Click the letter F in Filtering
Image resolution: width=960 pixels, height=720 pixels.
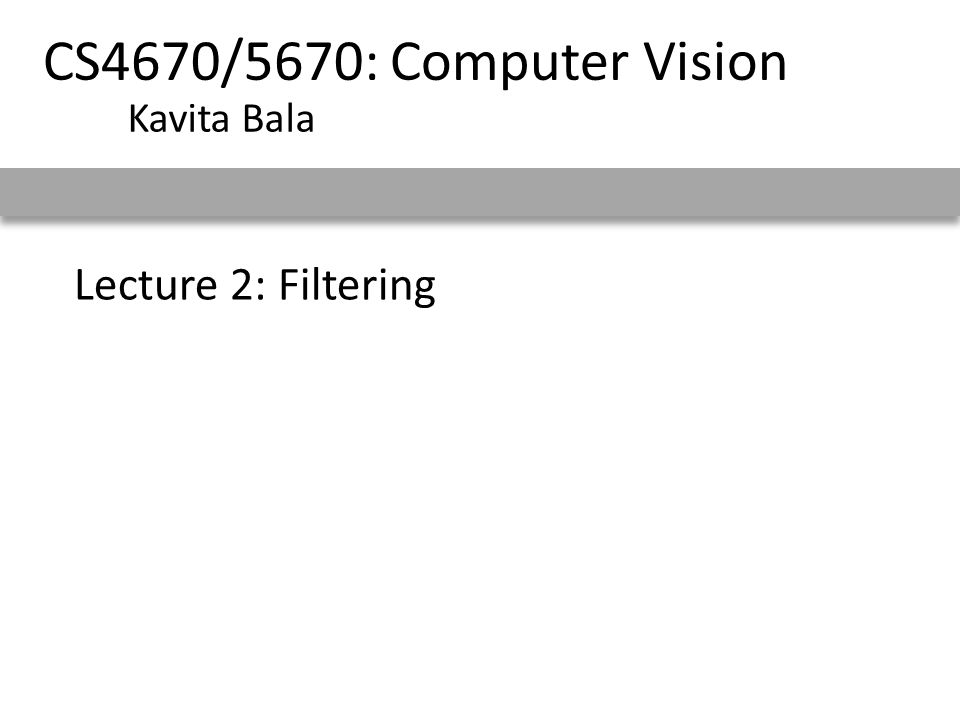pos(288,285)
